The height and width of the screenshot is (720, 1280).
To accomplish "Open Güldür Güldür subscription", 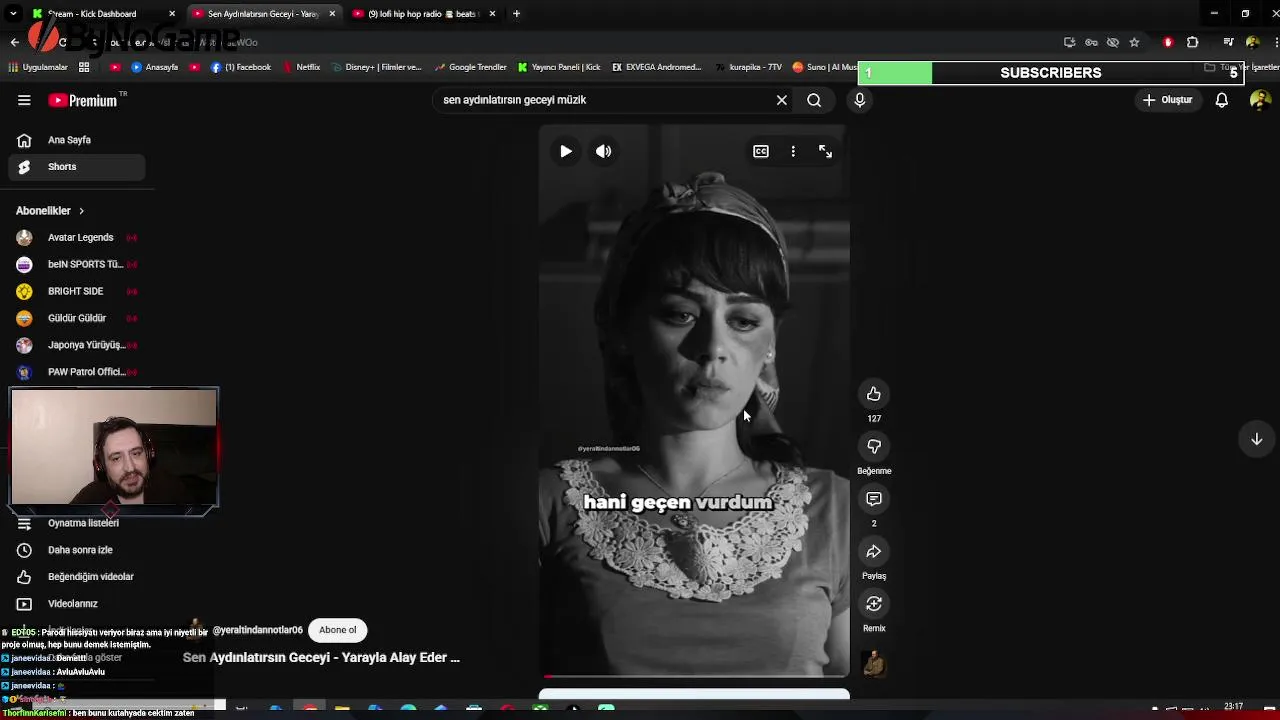I will click(77, 318).
